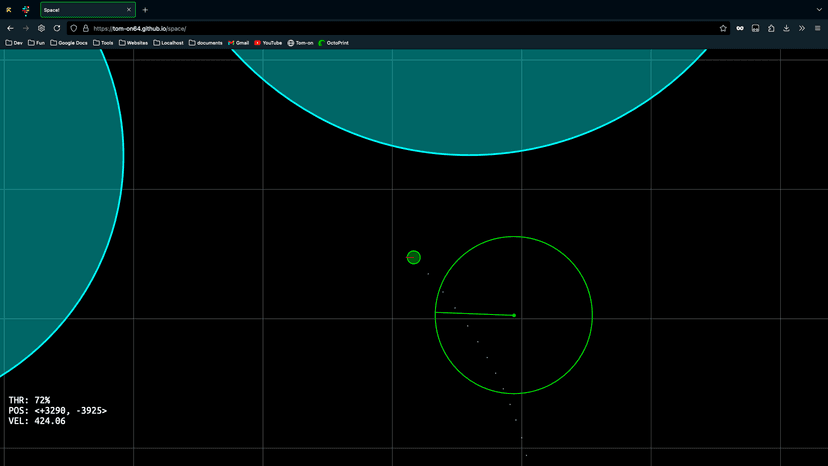Open new tab with plus button

click(145, 10)
